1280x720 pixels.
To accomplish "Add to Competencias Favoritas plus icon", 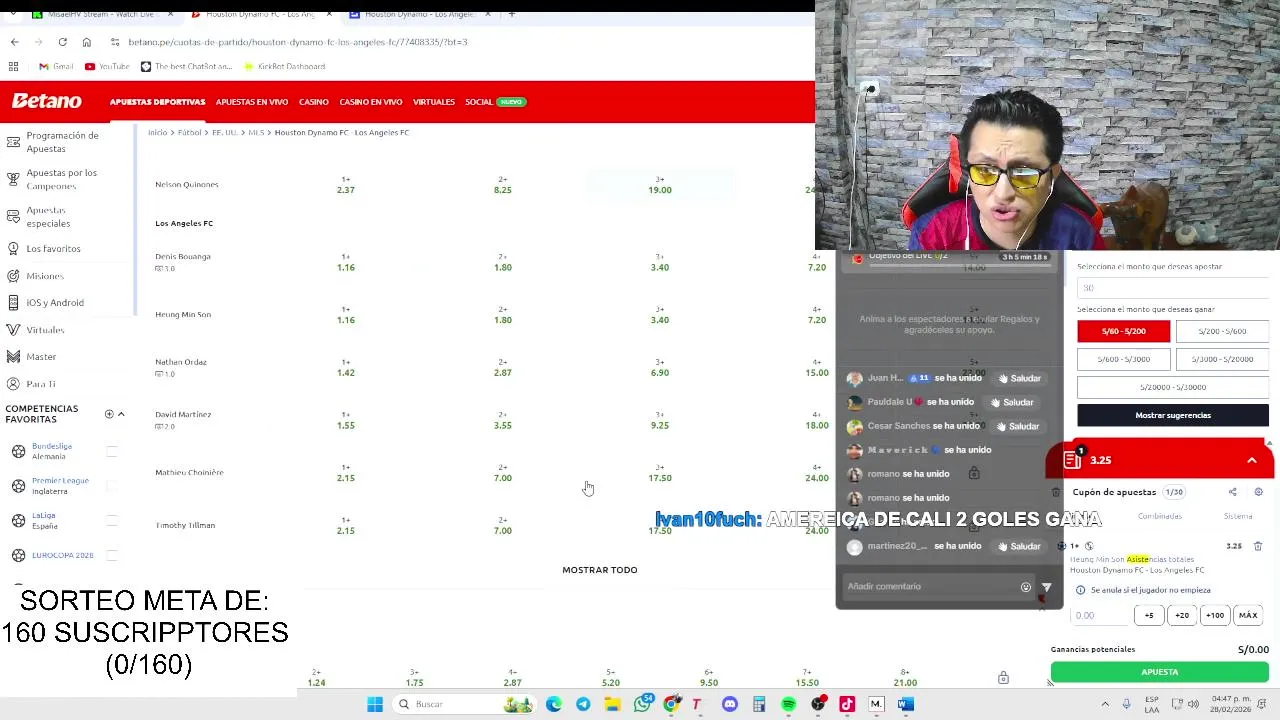I will [109, 414].
